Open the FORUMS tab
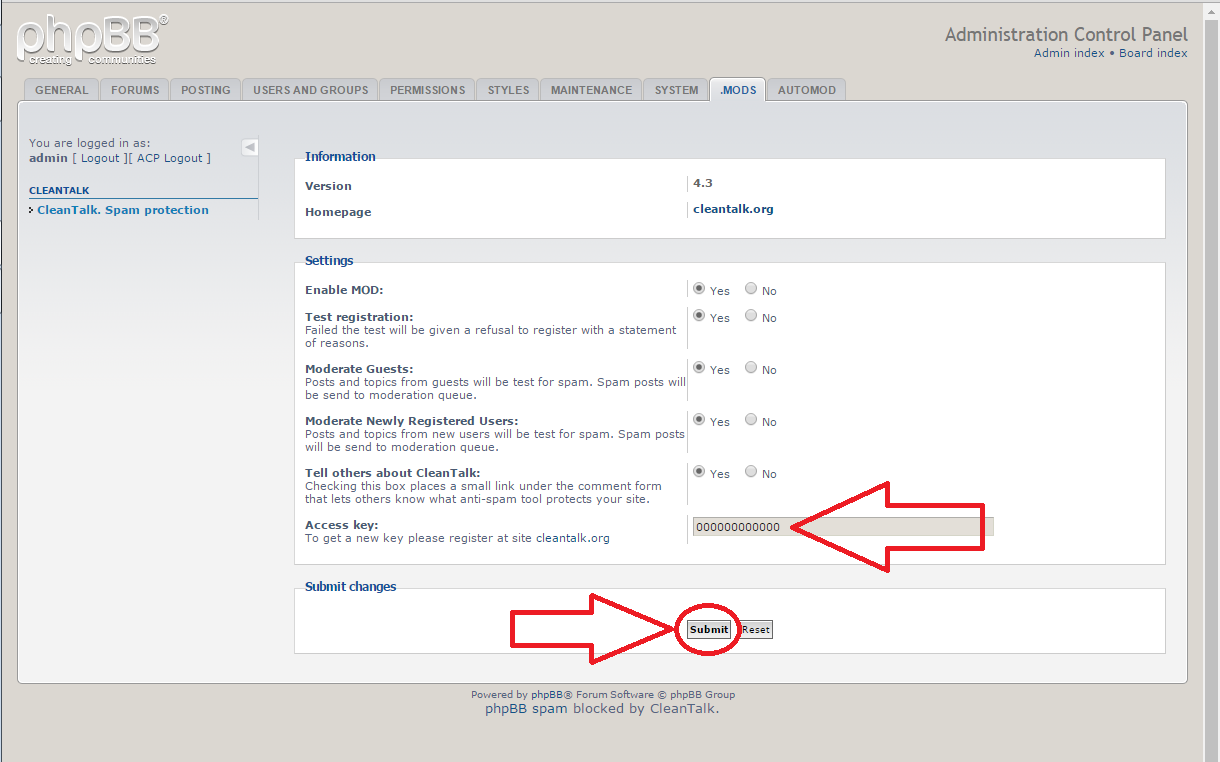Image resolution: width=1220 pixels, height=762 pixels. tap(134, 89)
